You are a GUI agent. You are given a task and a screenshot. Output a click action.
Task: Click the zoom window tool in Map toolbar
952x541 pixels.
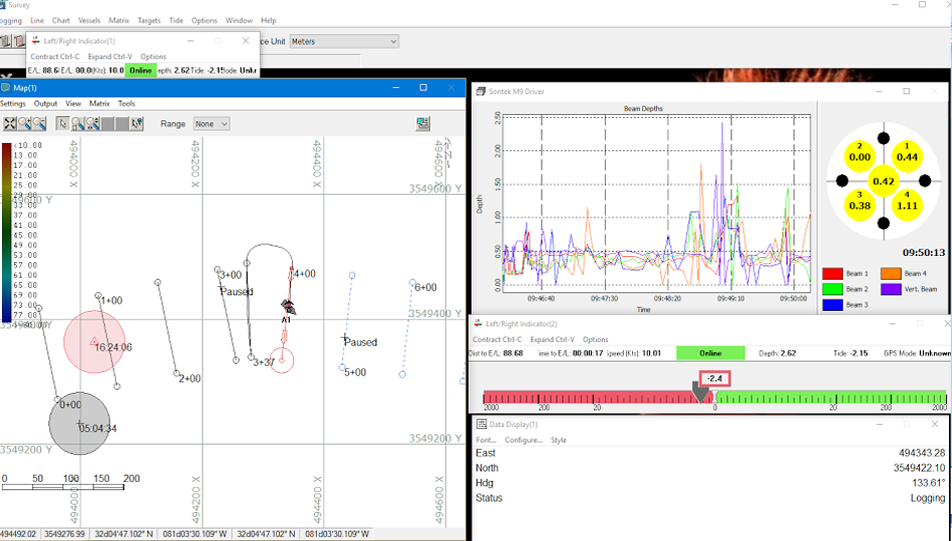[x=78, y=124]
